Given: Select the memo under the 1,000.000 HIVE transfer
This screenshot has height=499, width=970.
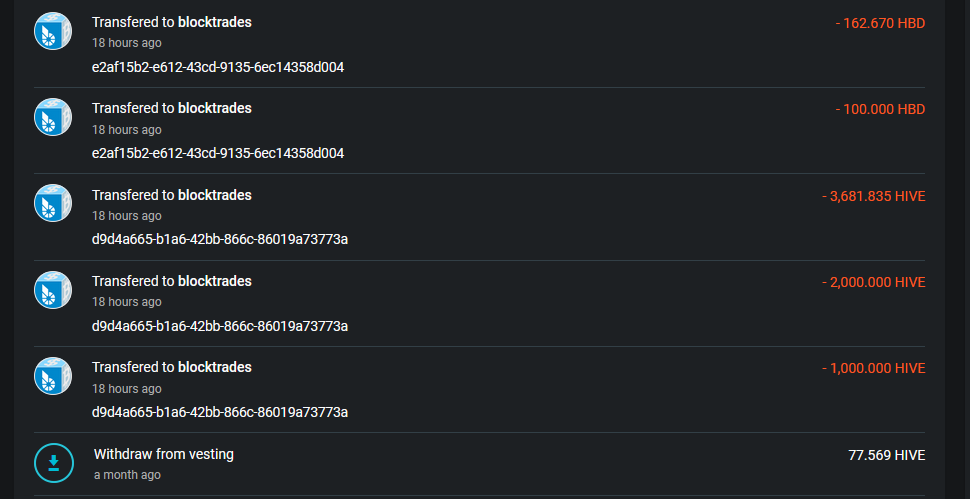Looking at the screenshot, I should click(x=220, y=412).
